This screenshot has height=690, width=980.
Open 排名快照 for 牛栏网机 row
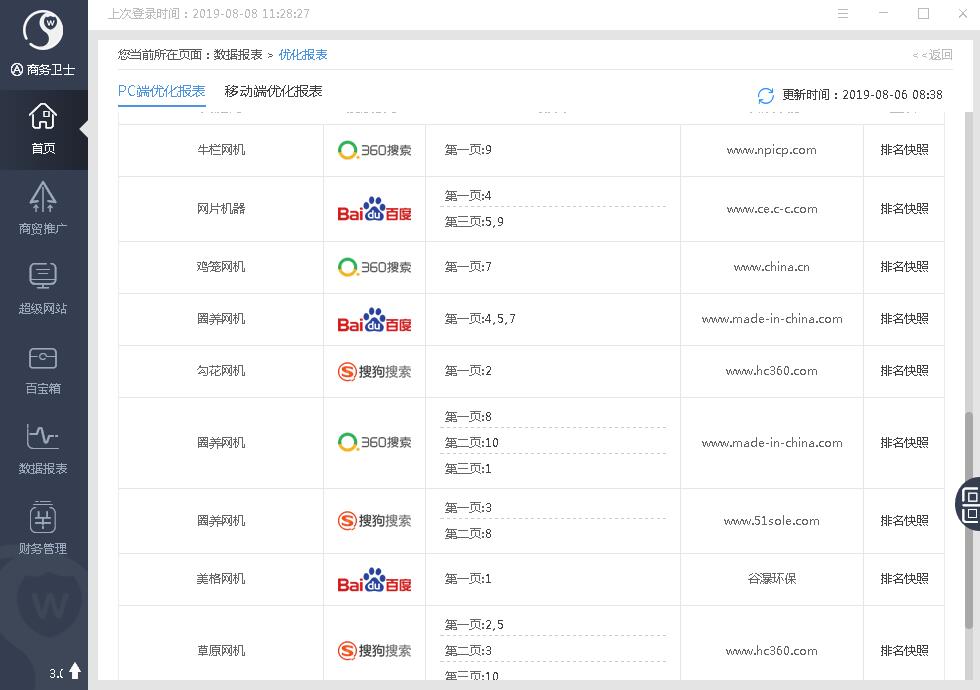[904, 150]
